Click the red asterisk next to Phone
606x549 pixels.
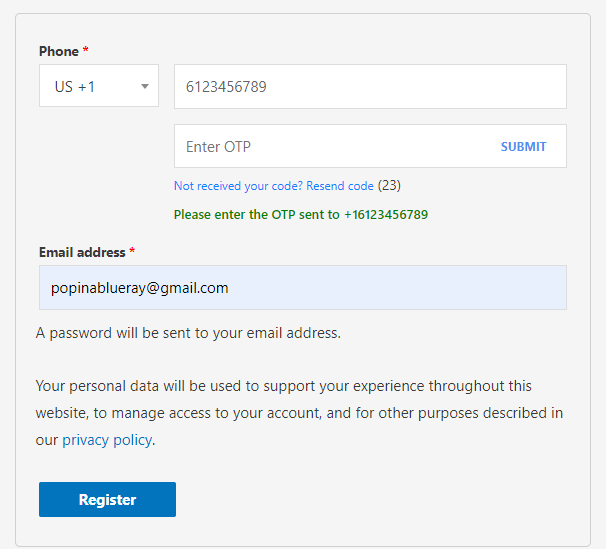coord(86,51)
